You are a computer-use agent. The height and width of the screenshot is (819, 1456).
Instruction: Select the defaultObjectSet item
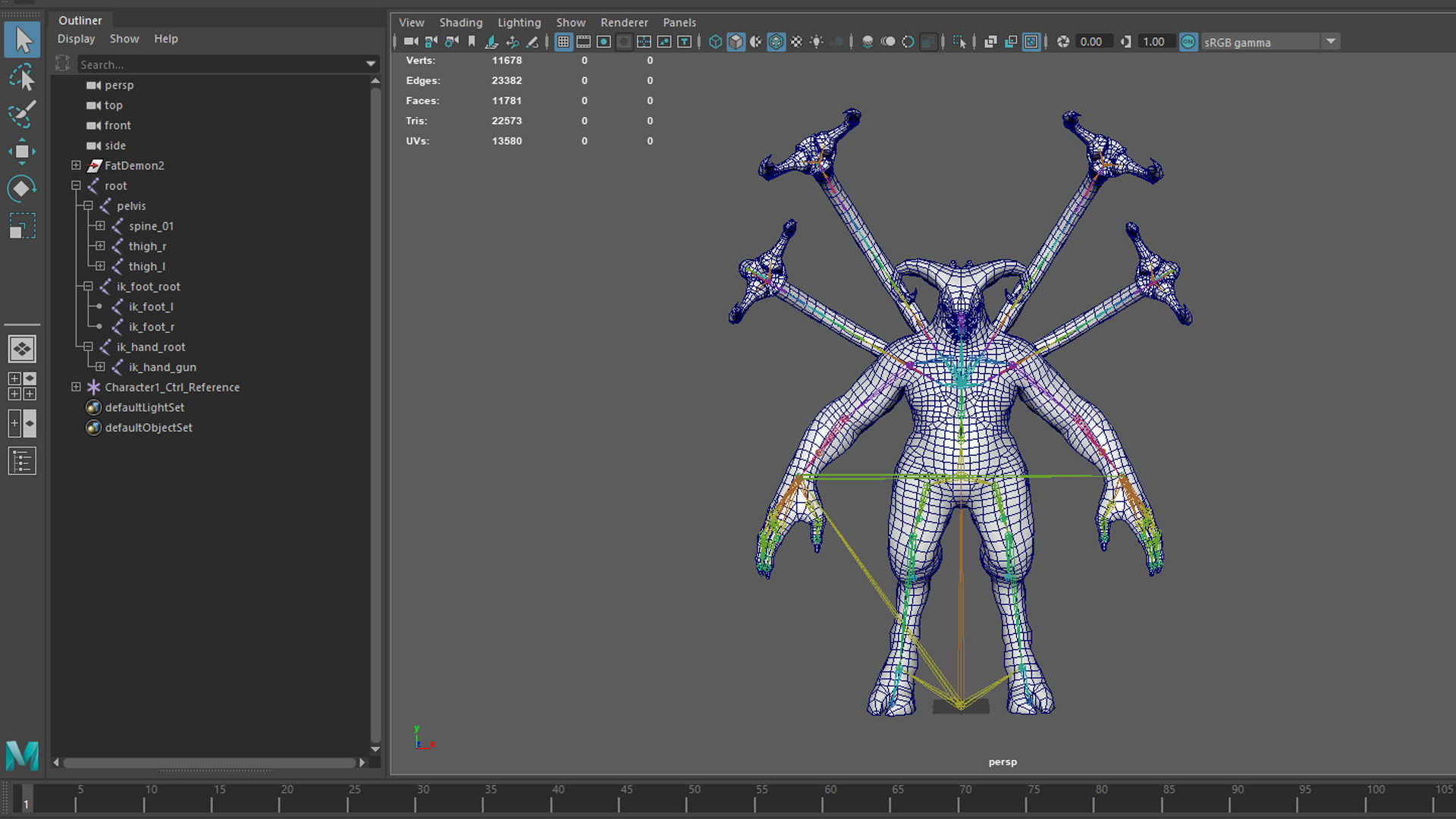point(149,428)
